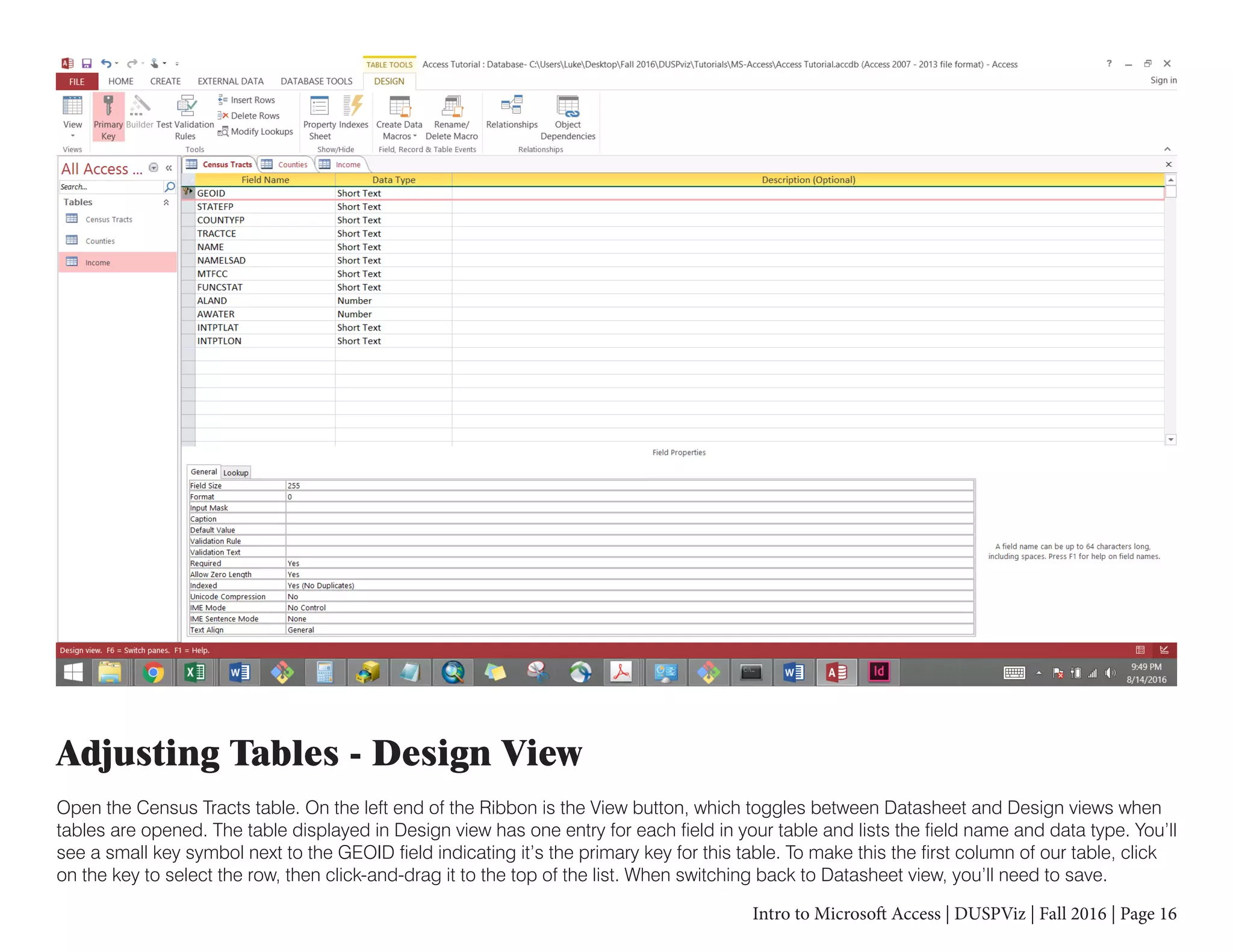Click the Indexed property value Yes (No Duplicates)
This screenshot has width=1233, height=952.
[629, 586]
